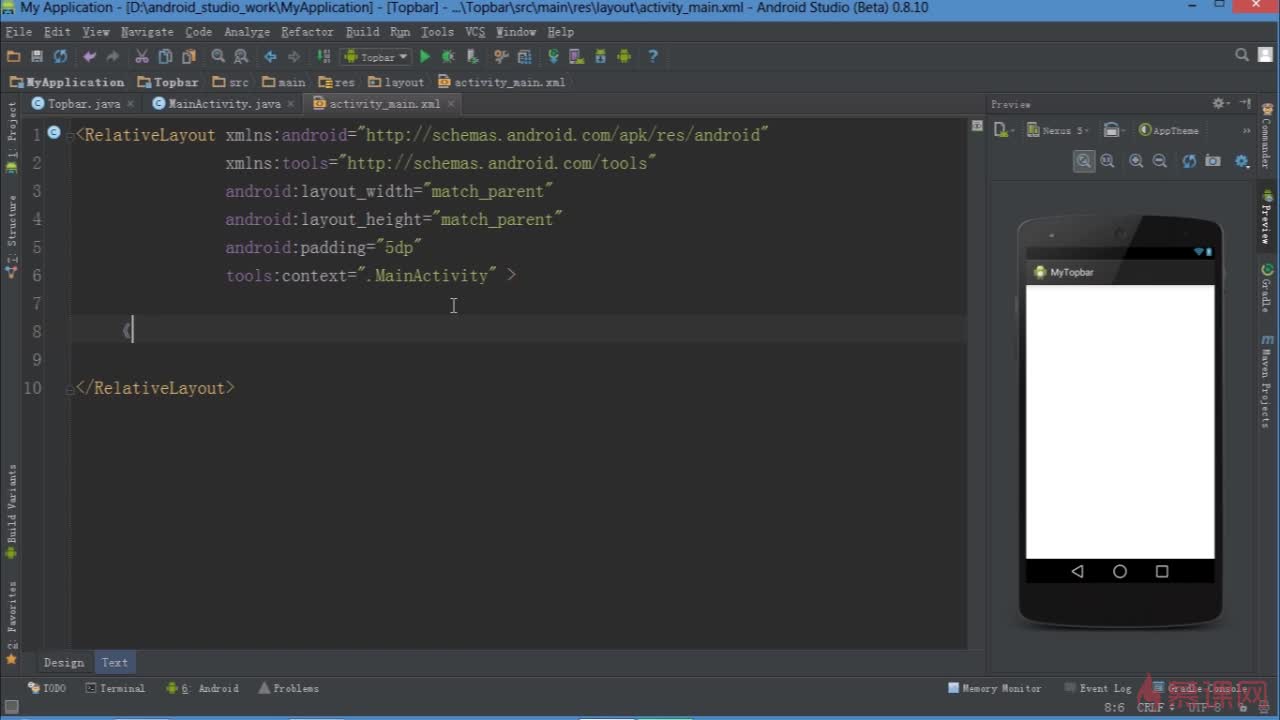
Task: Click the Preview camera snapshot icon
Action: pos(1213,161)
